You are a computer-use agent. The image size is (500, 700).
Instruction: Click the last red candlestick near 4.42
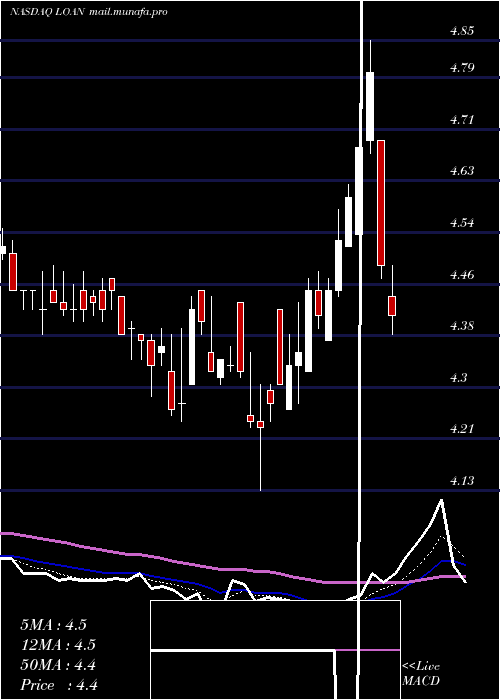click(x=392, y=306)
